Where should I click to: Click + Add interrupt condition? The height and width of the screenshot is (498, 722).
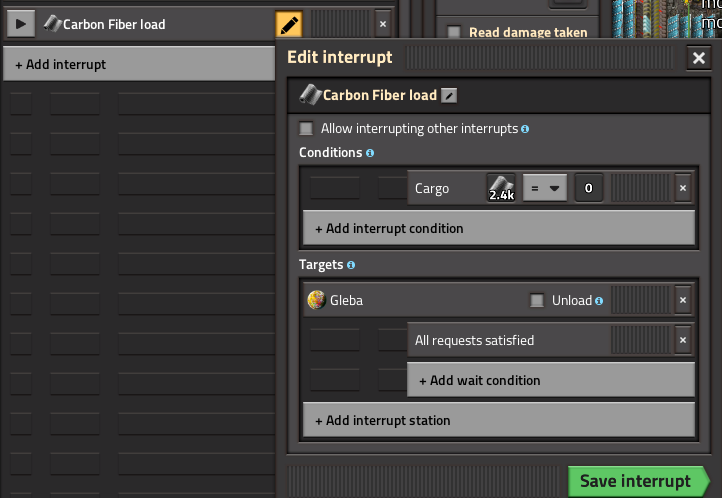pos(498,228)
